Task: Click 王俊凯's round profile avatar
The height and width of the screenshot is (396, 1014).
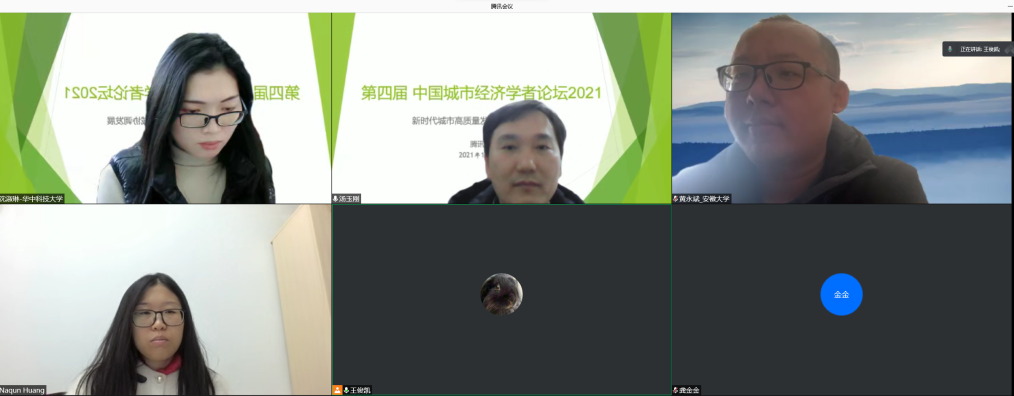Action: coord(501,294)
